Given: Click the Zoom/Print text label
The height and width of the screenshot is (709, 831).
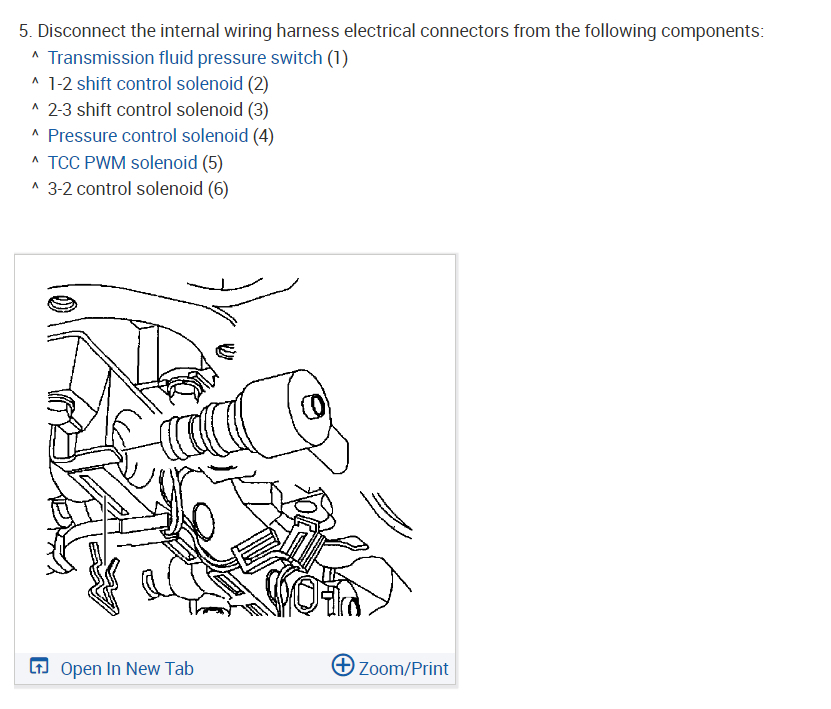Looking at the screenshot, I should (403, 669).
